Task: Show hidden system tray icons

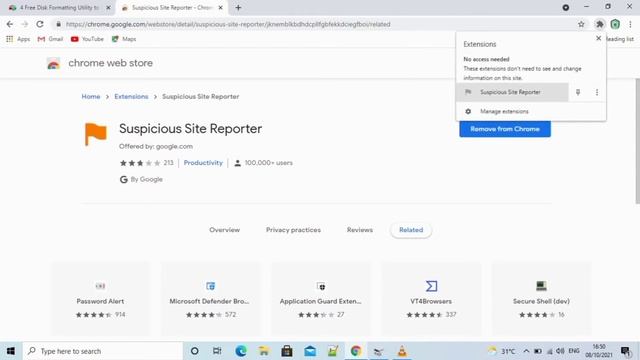Action: 526,351
